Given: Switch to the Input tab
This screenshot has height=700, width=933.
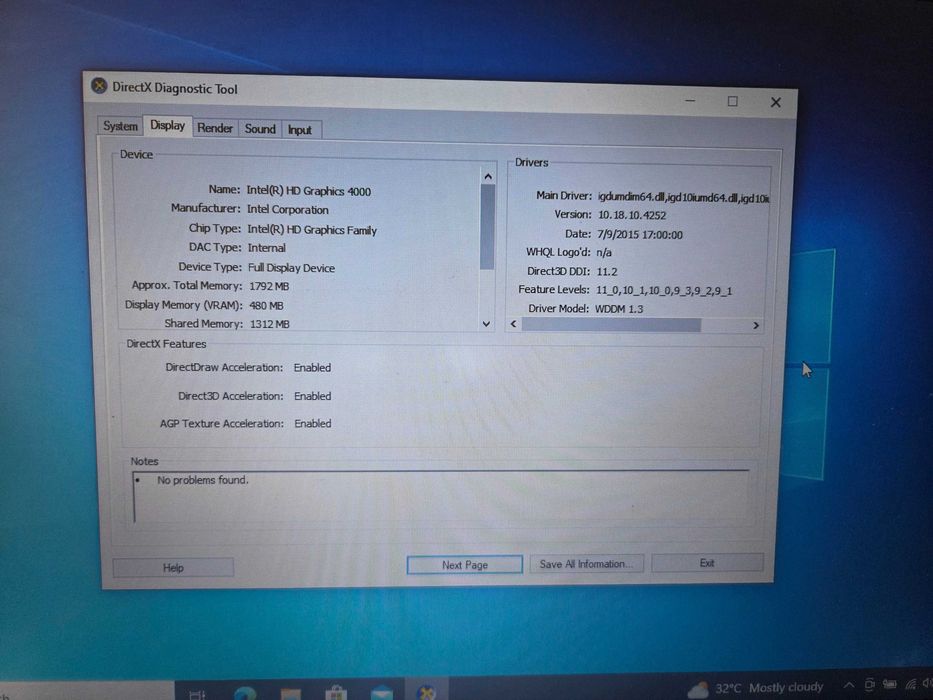Looking at the screenshot, I should tap(300, 130).
